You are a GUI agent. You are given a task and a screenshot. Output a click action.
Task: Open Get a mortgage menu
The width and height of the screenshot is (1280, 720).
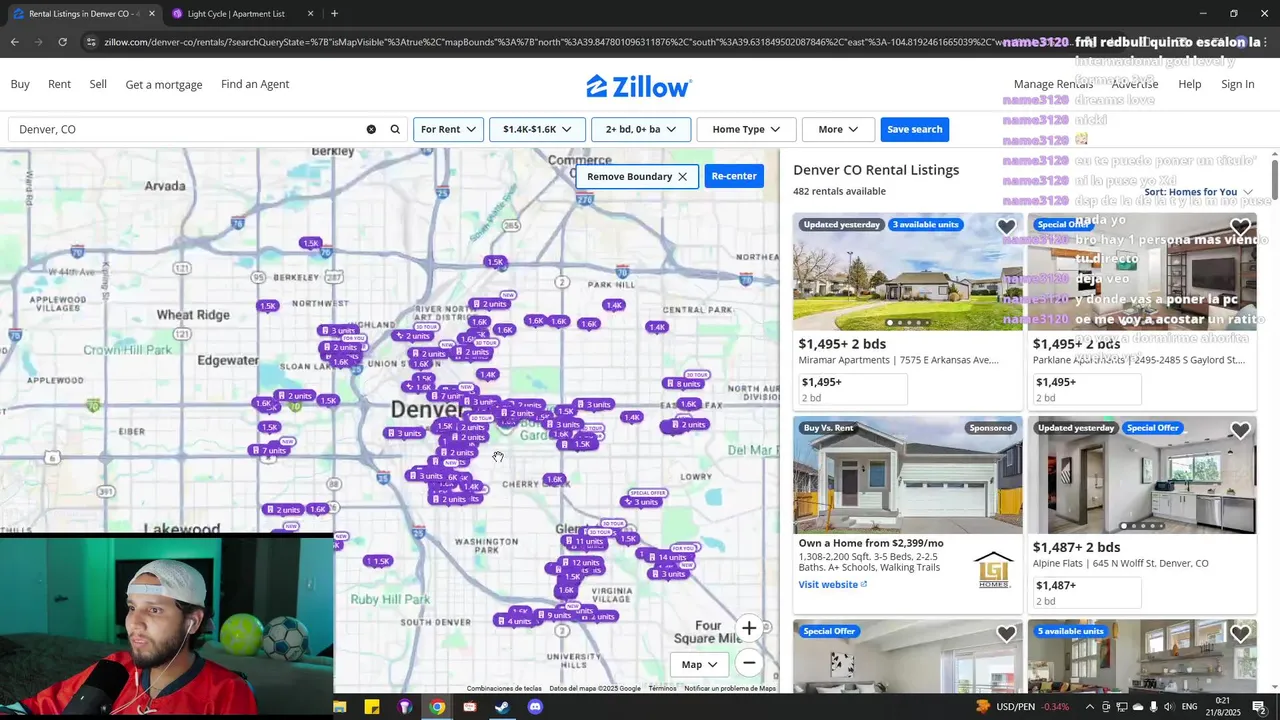click(x=164, y=85)
